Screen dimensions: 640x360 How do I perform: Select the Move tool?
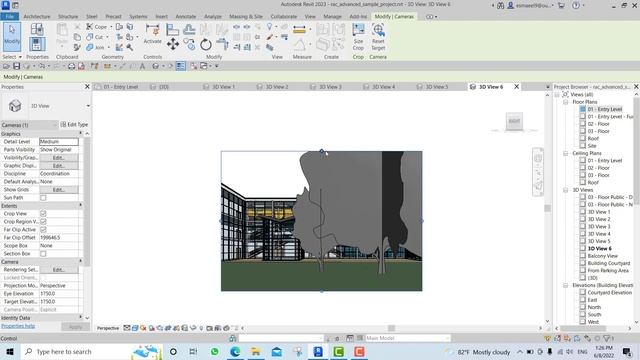(173, 44)
